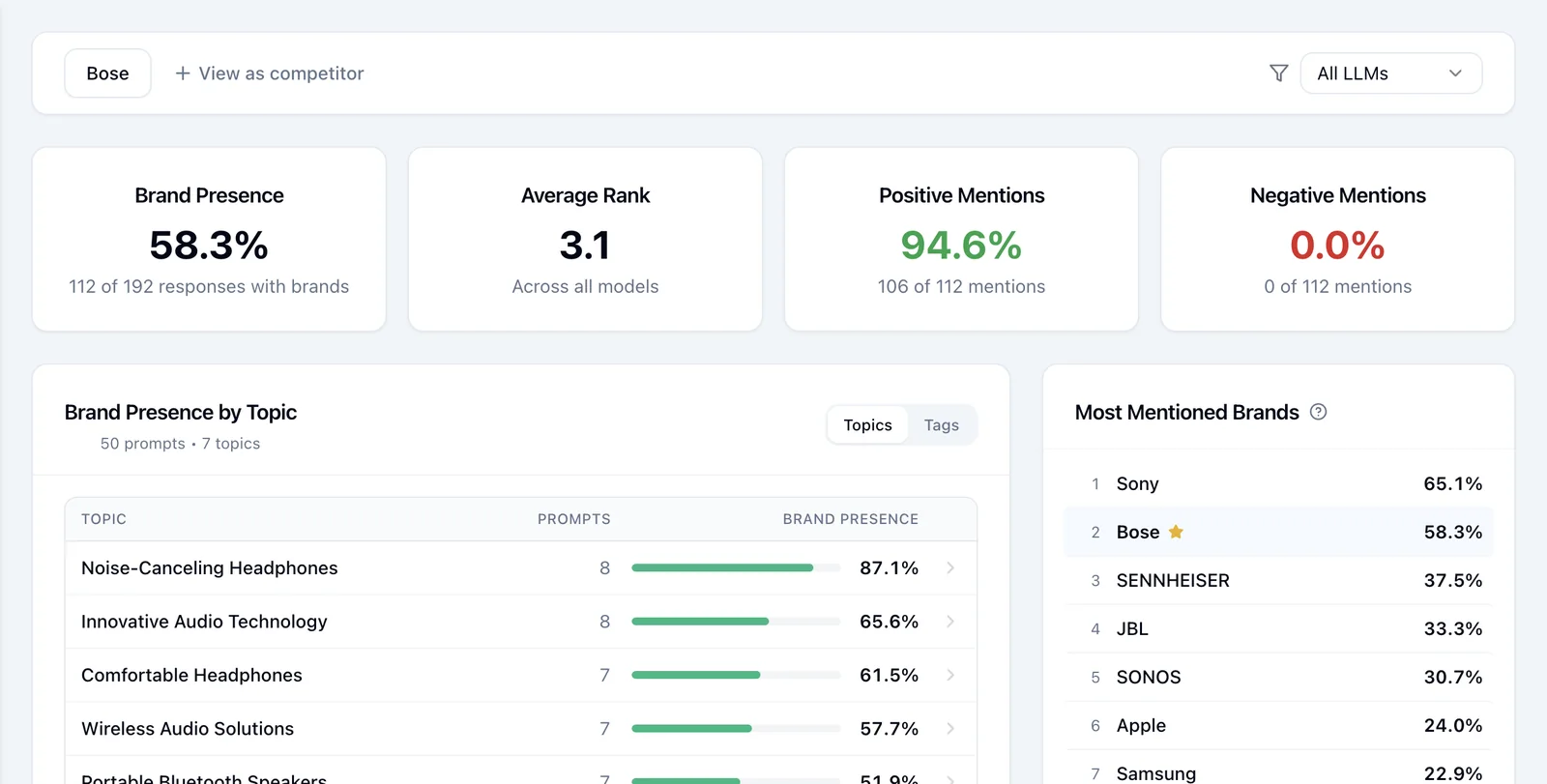The image size is (1547, 784).
Task: Open the Negative Mentions 0.0% card
Action: click(x=1337, y=239)
